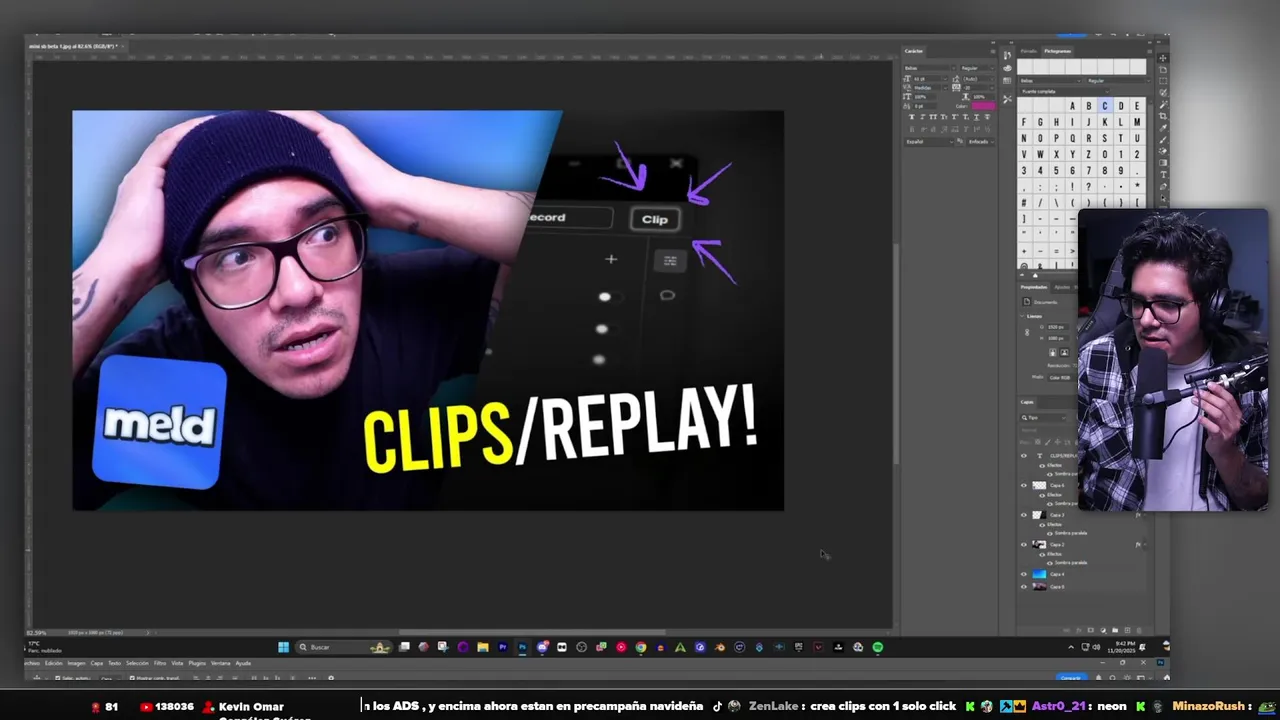The width and height of the screenshot is (1280, 720).
Task: Open the Fuente completa glyph filter dropdown
Action: pos(1065,92)
